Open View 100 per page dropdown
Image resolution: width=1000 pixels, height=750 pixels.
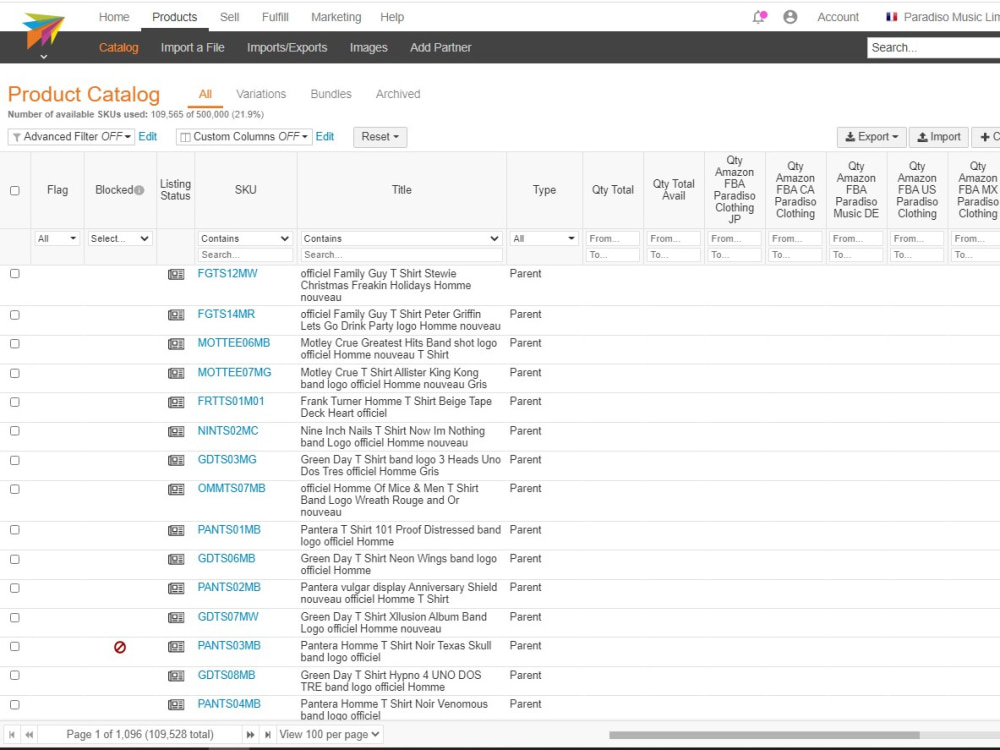tap(330, 735)
